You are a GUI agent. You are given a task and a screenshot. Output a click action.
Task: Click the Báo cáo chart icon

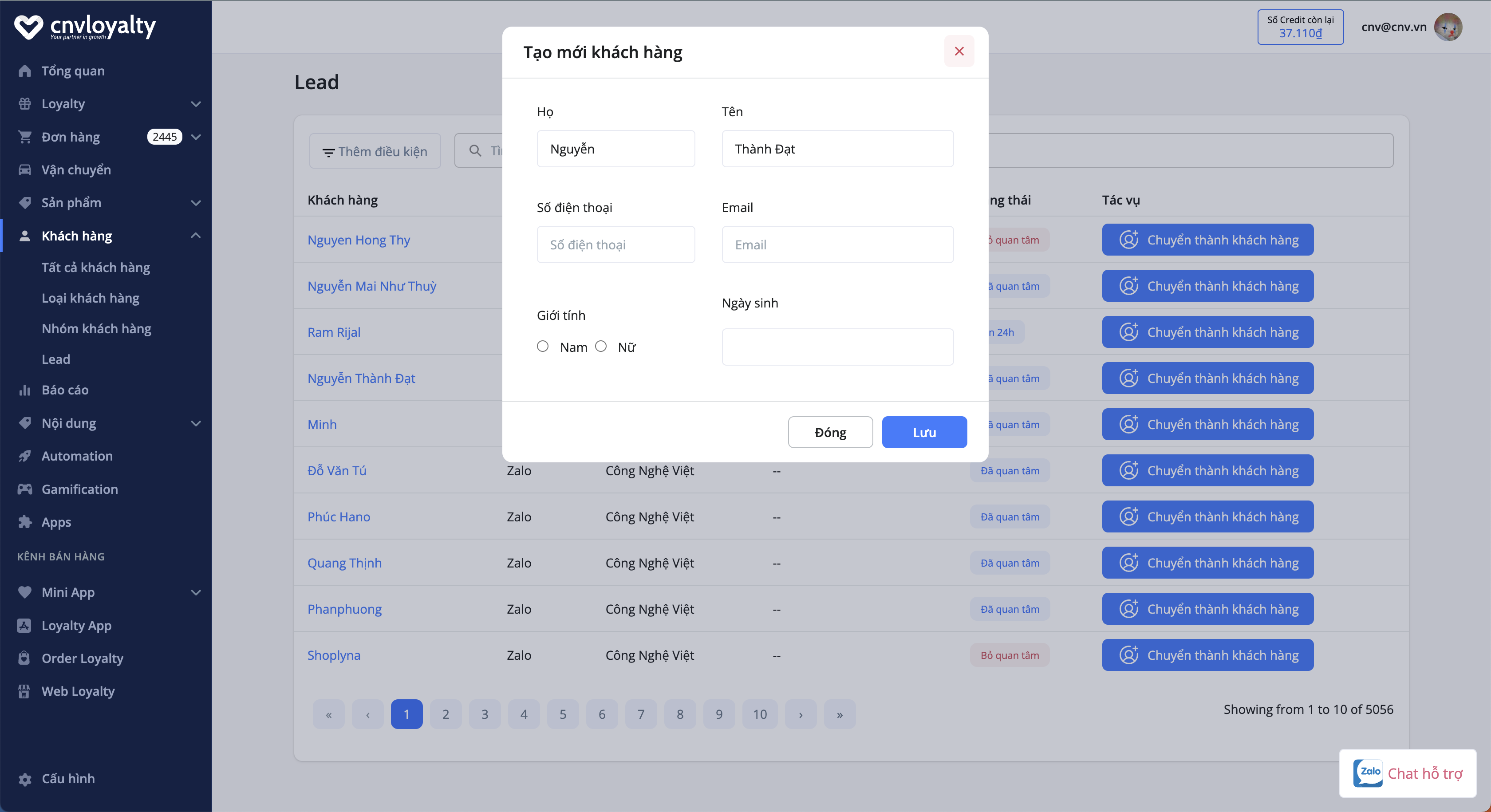[24, 390]
